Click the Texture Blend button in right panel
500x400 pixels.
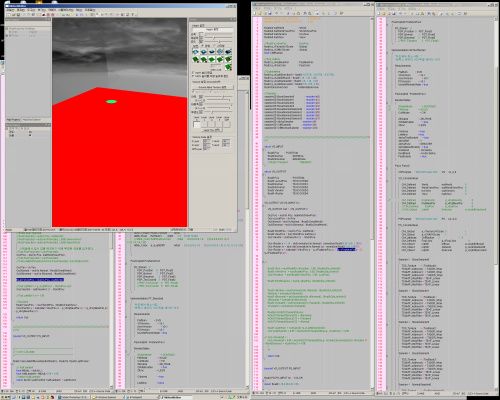point(213,87)
